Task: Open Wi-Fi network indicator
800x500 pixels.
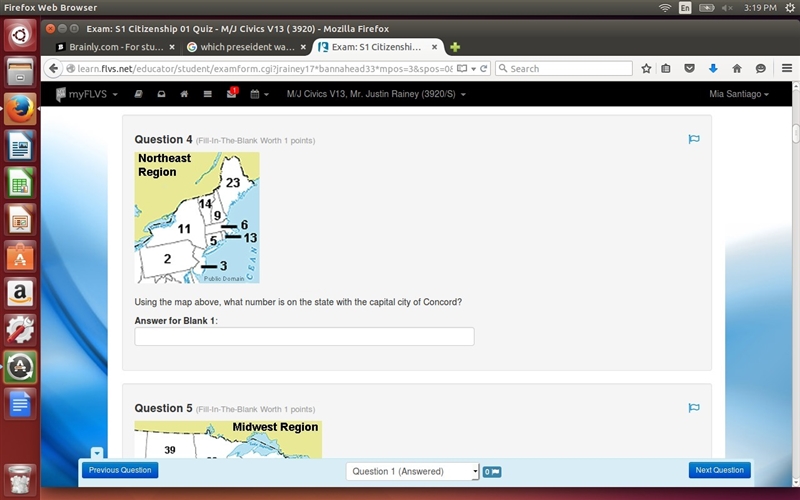Action: [664, 8]
